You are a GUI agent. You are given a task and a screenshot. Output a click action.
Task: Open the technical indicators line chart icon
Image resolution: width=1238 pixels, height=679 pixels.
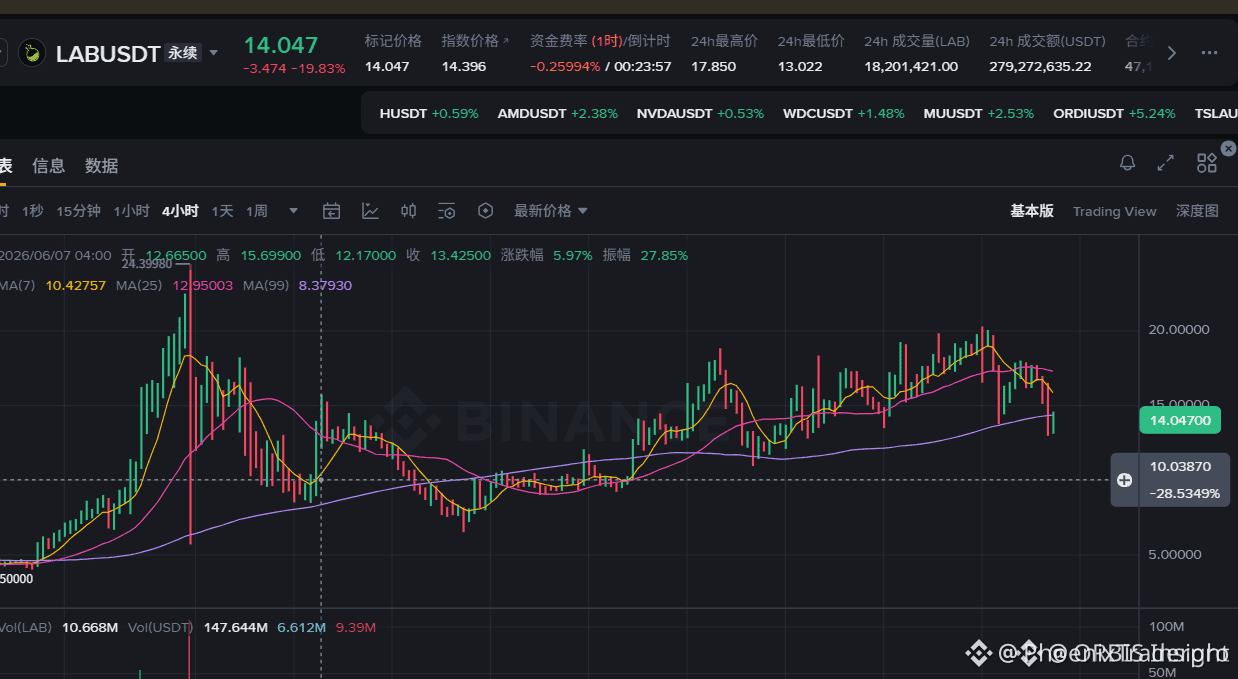(370, 211)
